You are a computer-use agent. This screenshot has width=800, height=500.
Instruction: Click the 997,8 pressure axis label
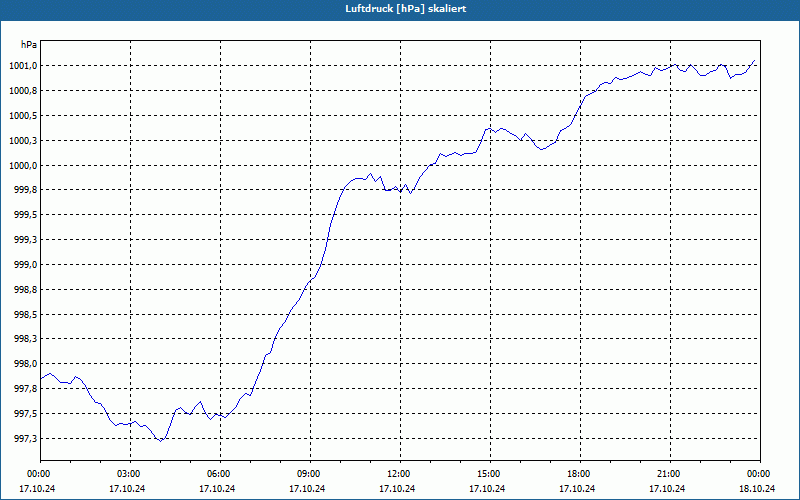coord(25,389)
